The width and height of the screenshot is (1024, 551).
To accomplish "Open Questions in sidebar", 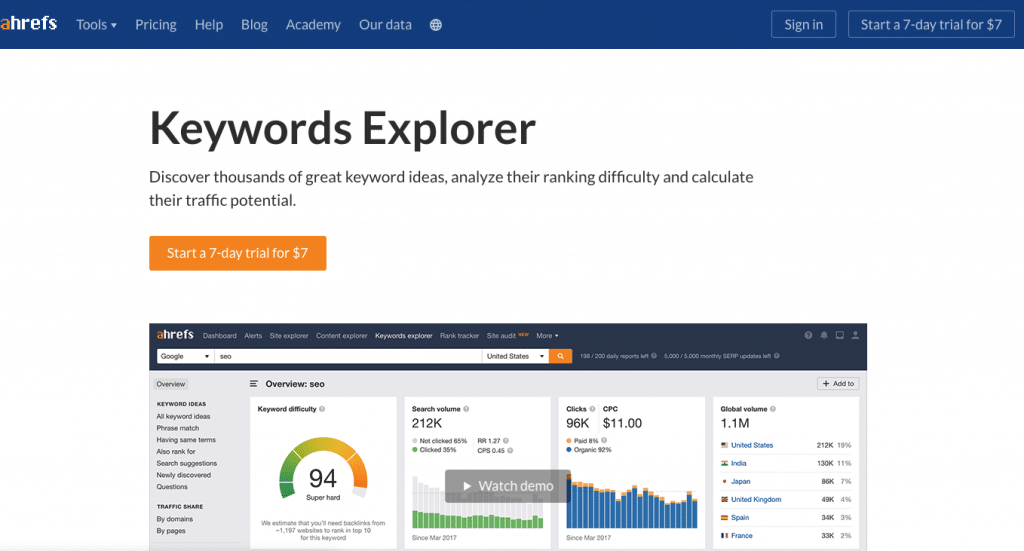I will 172,487.
